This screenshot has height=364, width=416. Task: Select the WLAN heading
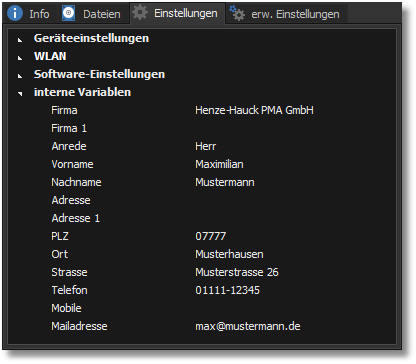tap(50, 56)
